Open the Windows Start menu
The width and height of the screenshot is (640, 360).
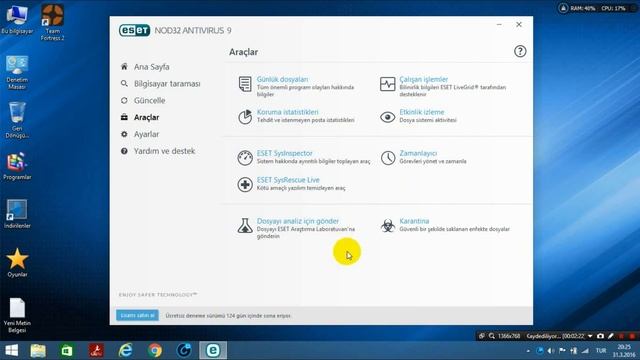tap(11, 351)
